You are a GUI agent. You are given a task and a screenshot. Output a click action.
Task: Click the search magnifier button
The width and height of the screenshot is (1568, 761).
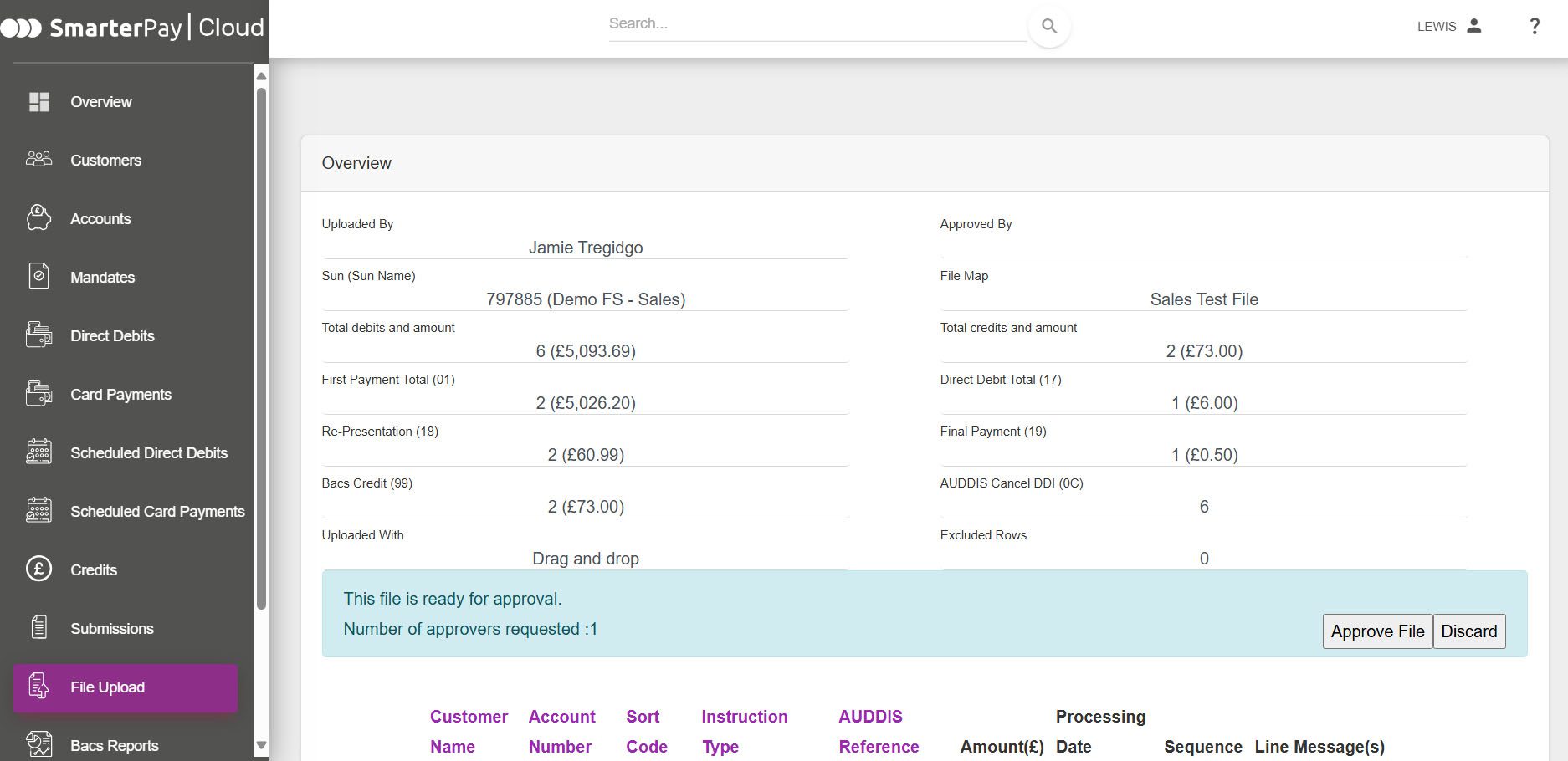click(x=1048, y=27)
